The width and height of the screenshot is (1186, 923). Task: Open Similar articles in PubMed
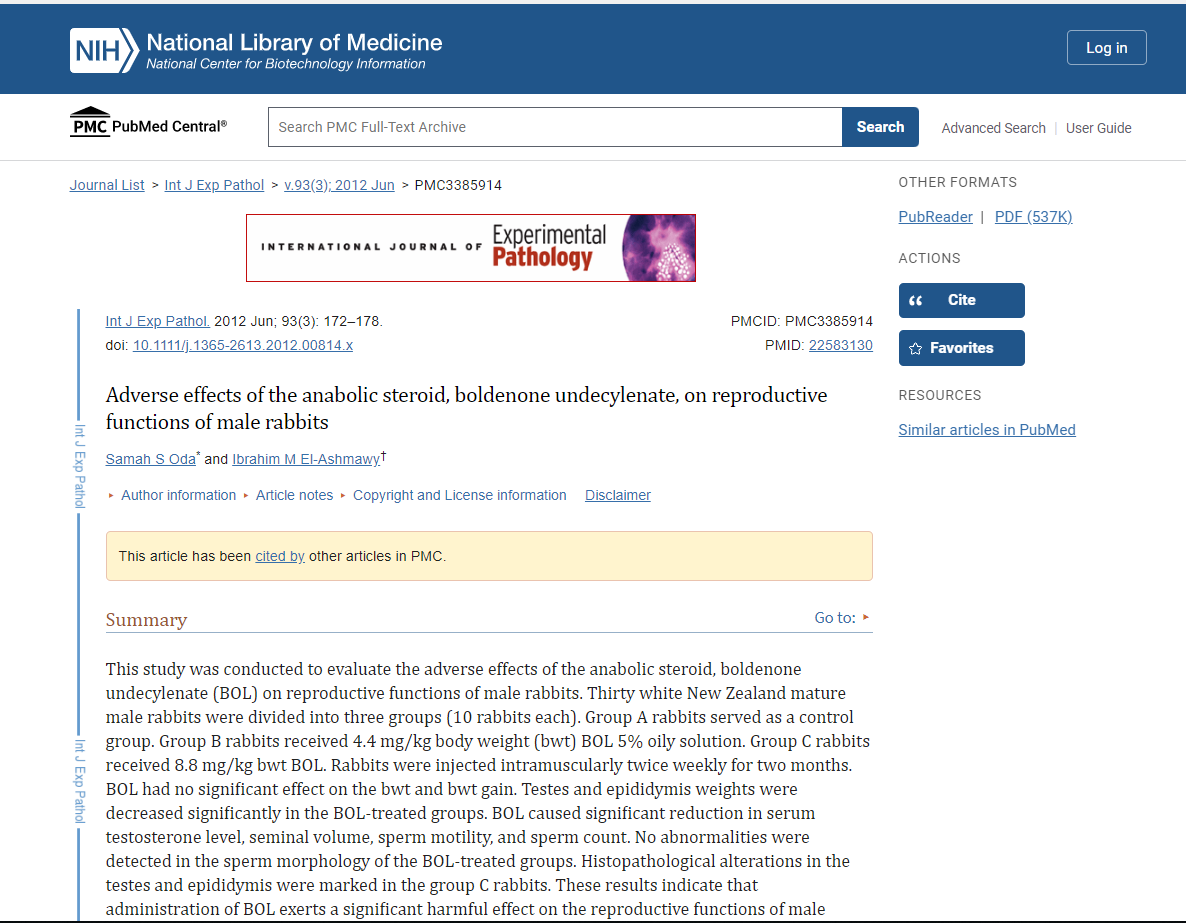pyautogui.click(x=986, y=430)
